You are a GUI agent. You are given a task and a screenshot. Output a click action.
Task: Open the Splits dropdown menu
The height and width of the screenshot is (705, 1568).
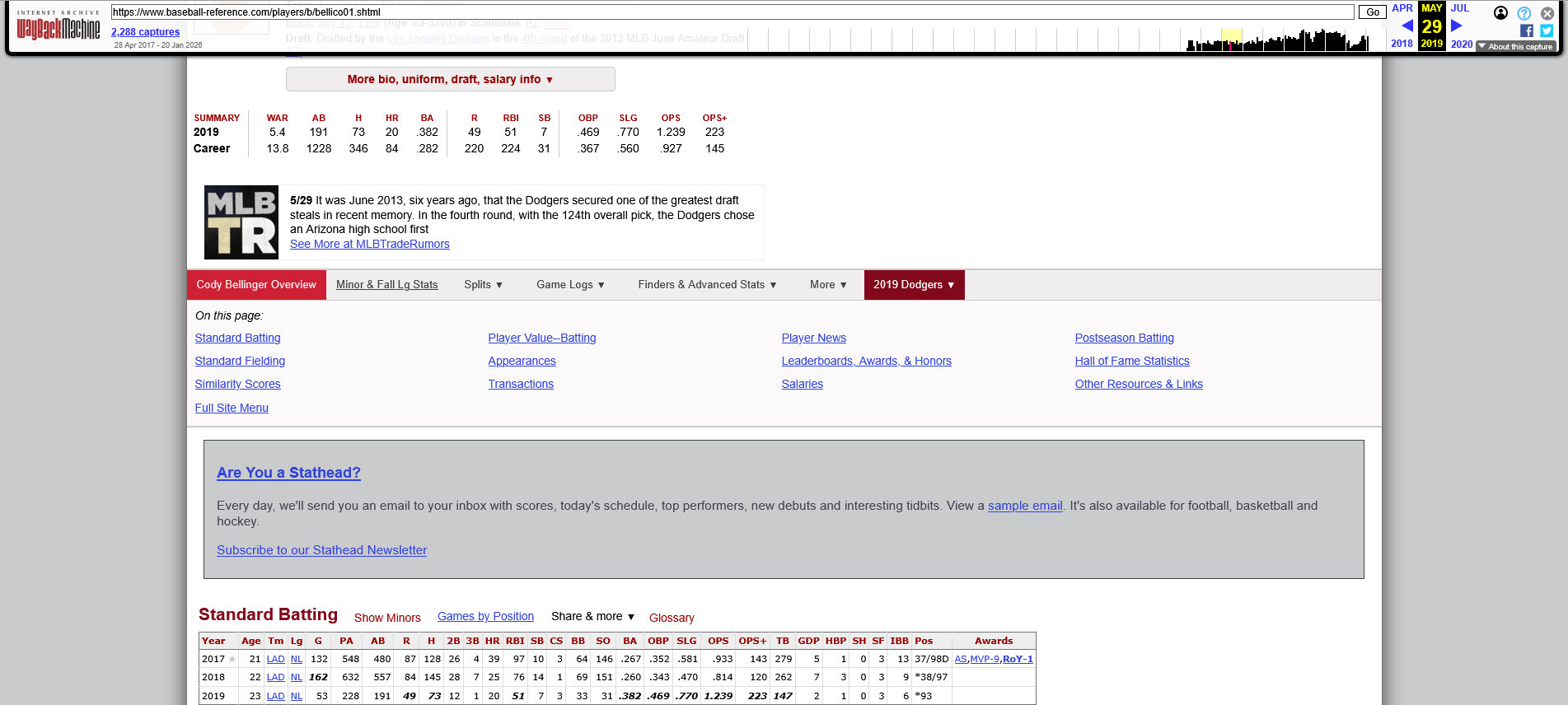pos(483,285)
